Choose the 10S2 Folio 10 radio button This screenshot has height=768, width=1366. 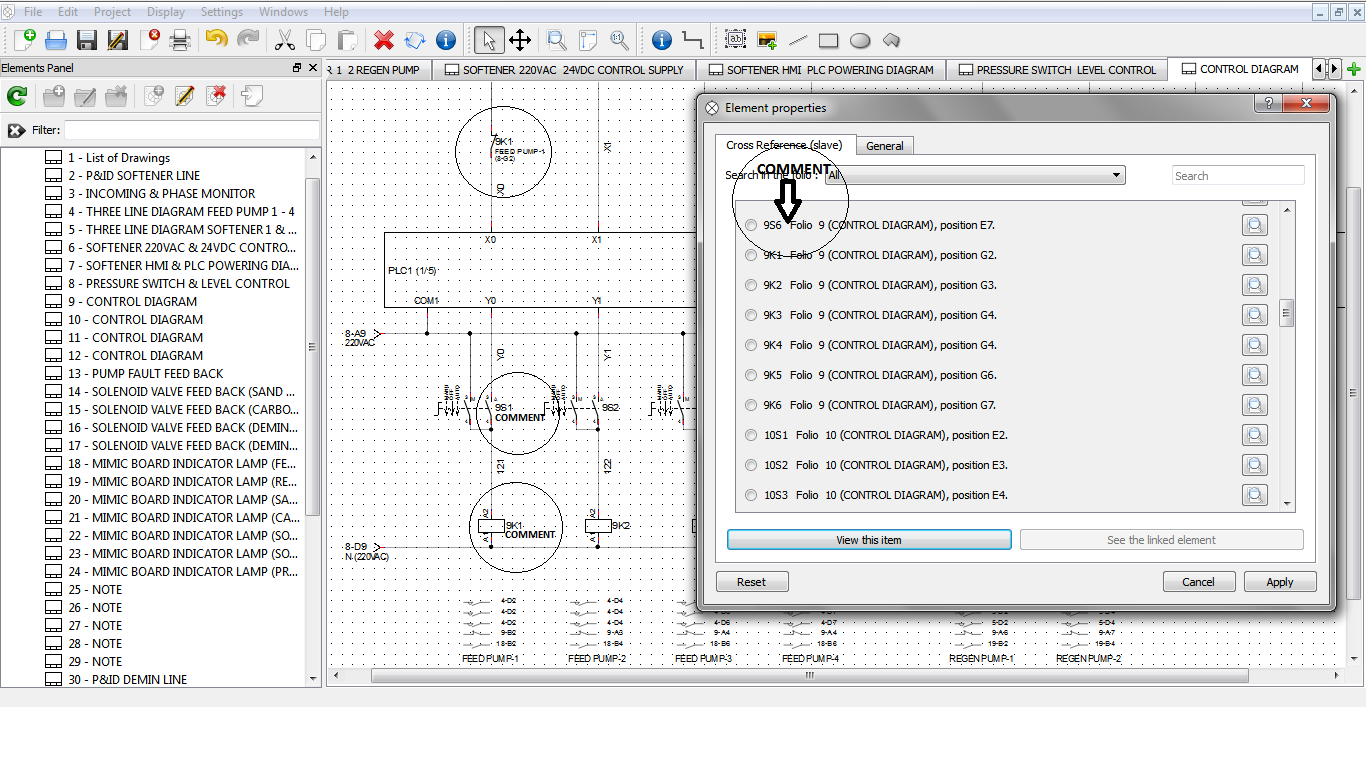752,465
